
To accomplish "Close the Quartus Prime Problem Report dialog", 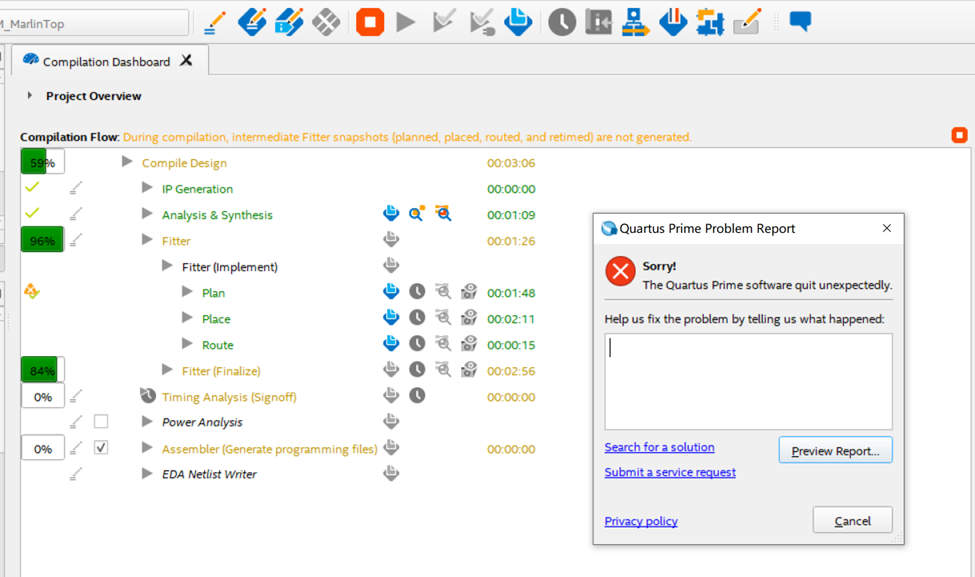I will (x=887, y=228).
